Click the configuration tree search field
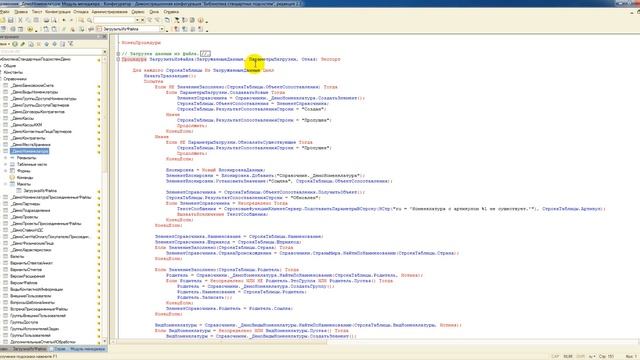 [x=51, y=52]
